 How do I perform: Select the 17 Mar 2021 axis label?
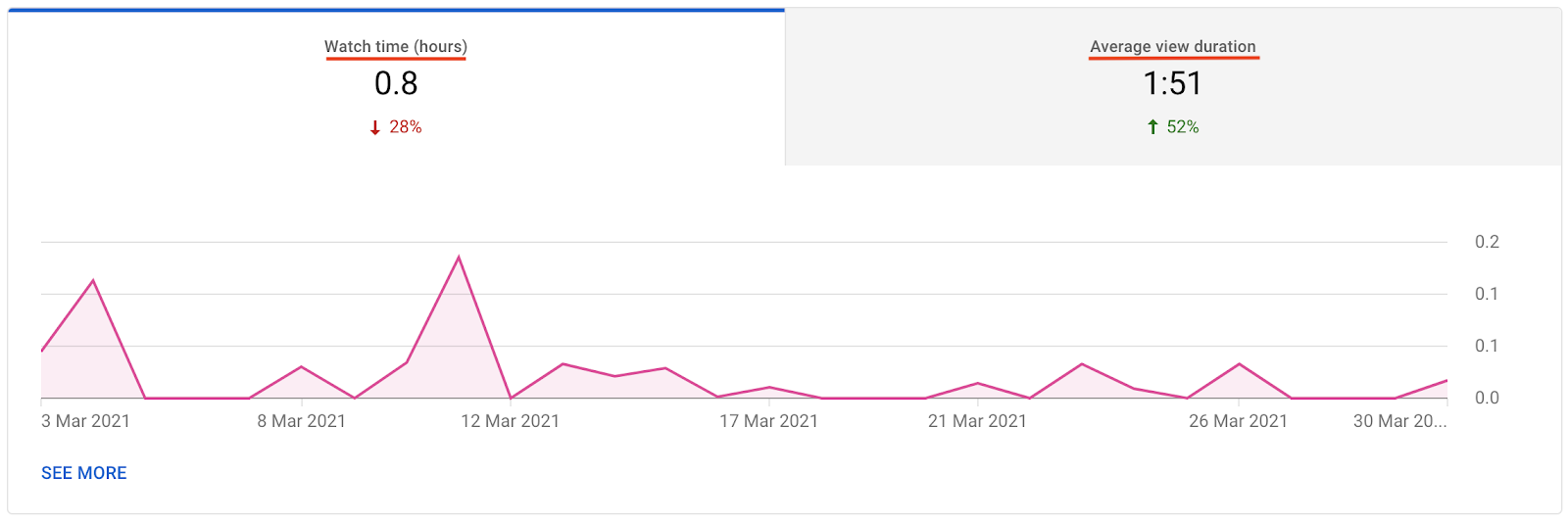point(769,421)
